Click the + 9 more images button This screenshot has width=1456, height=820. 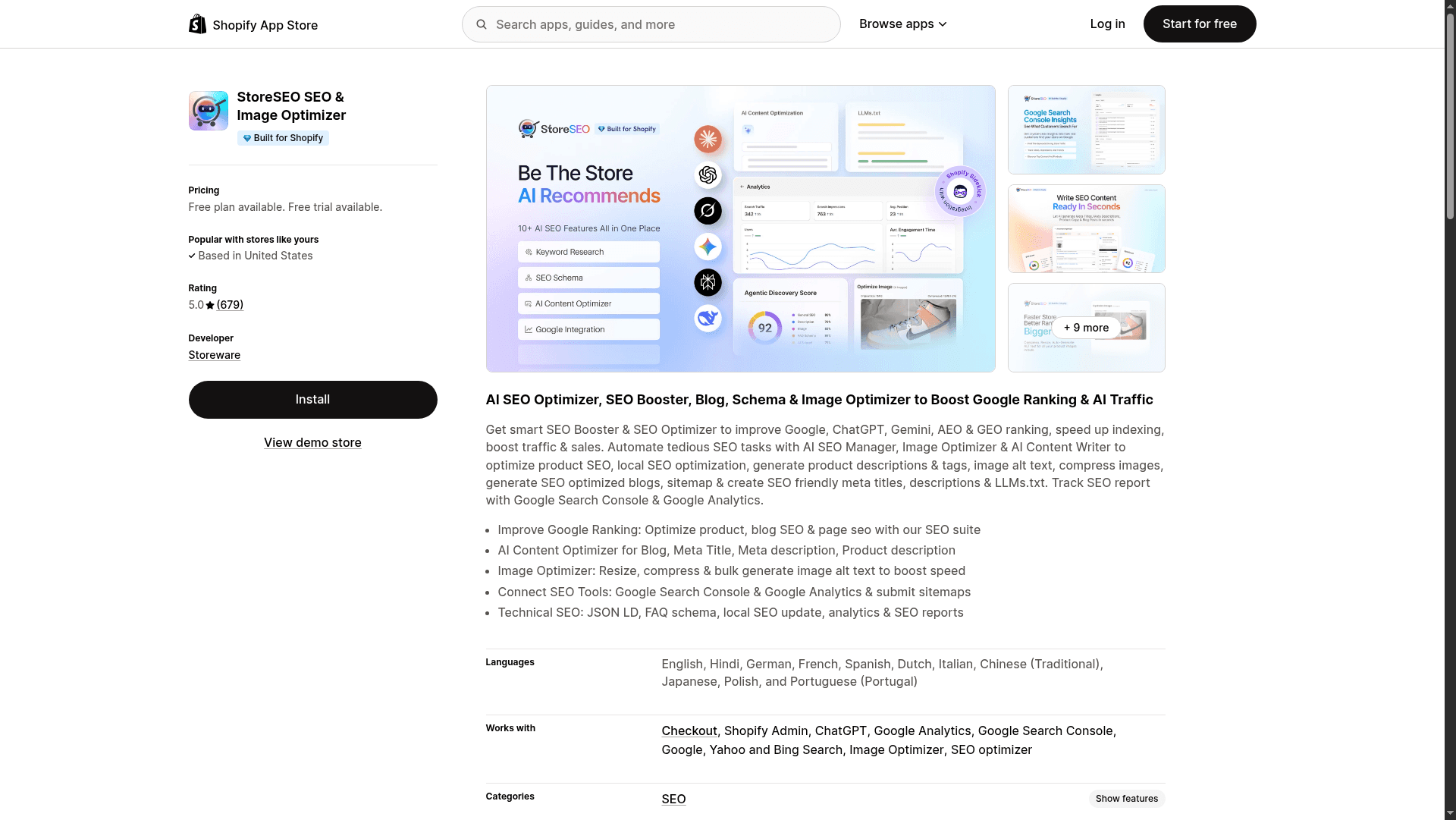tap(1086, 328)
